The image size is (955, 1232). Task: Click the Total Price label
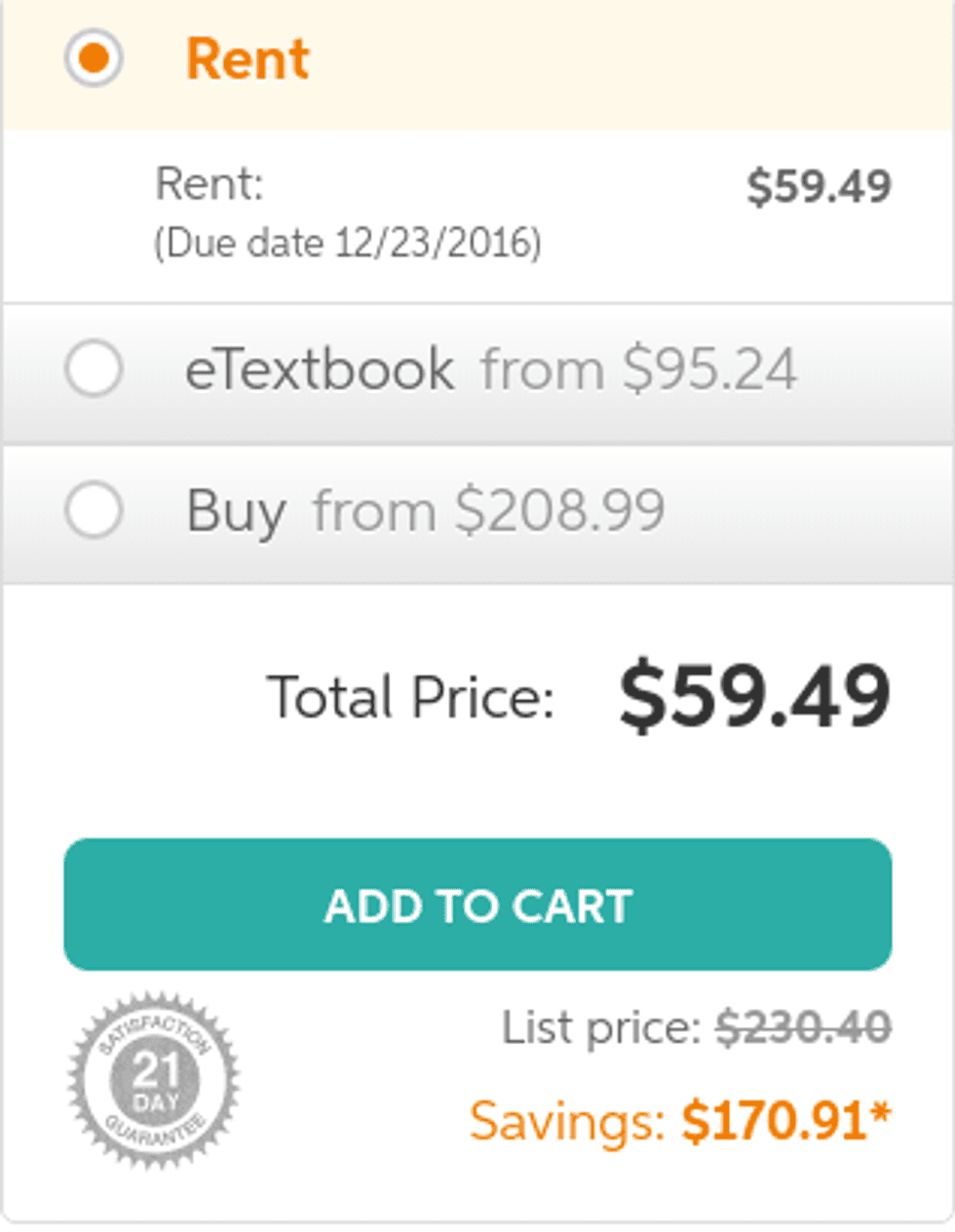(x=410, y=698)
